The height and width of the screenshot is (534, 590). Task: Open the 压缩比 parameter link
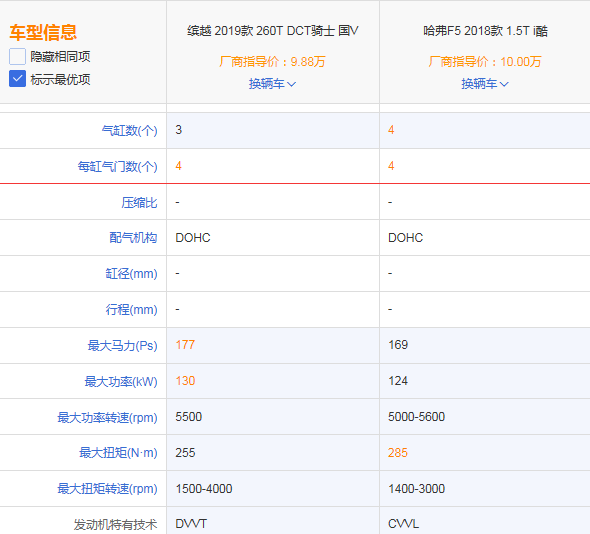(139, 202)
